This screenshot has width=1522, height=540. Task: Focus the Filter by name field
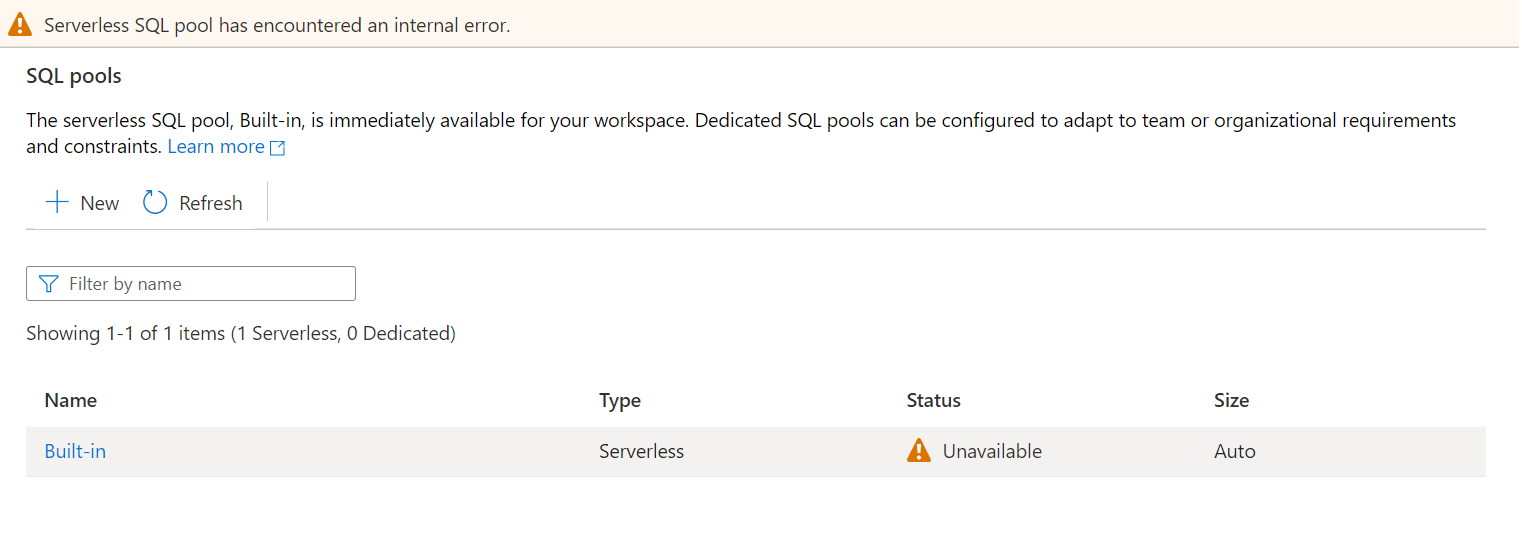coord(191,284)
